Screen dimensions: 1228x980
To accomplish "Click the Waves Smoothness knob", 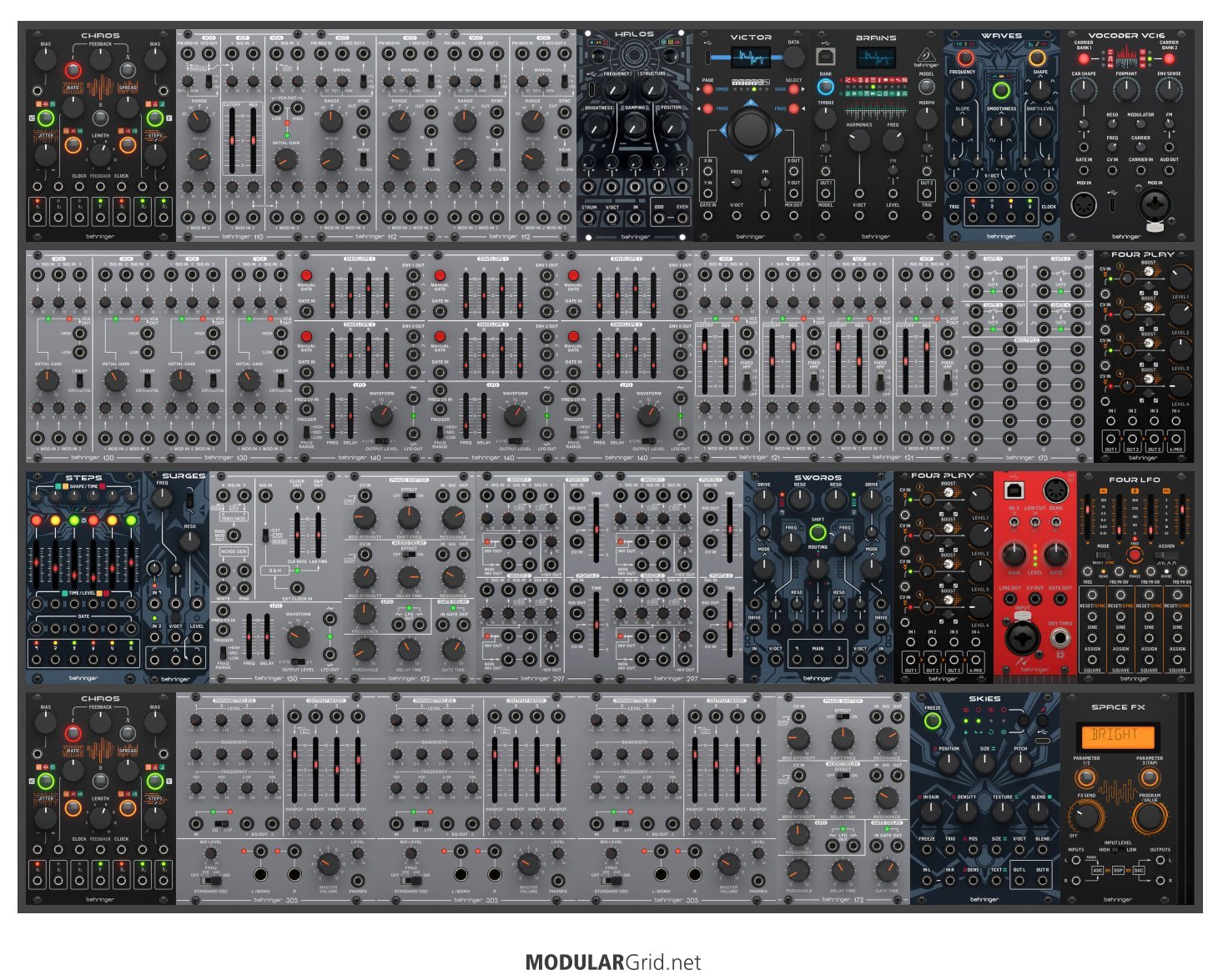I will tap(1001, 126).
